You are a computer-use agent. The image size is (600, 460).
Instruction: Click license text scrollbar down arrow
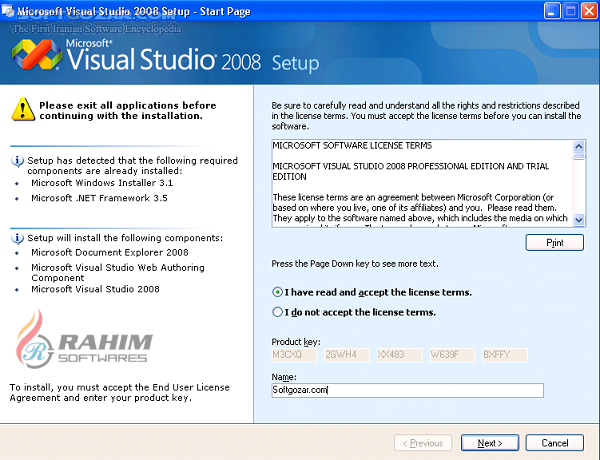coord(579,220)
